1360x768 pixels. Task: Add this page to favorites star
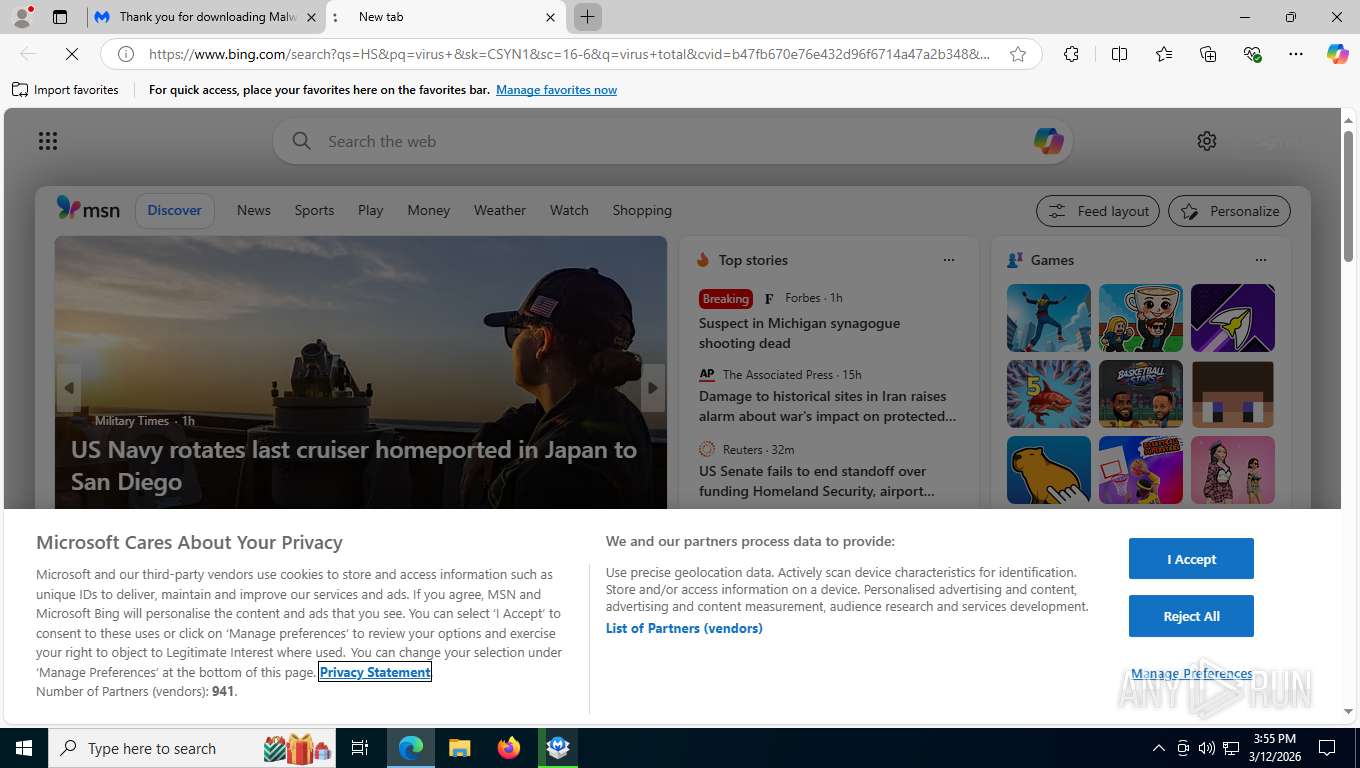(x=1018, y=54)
